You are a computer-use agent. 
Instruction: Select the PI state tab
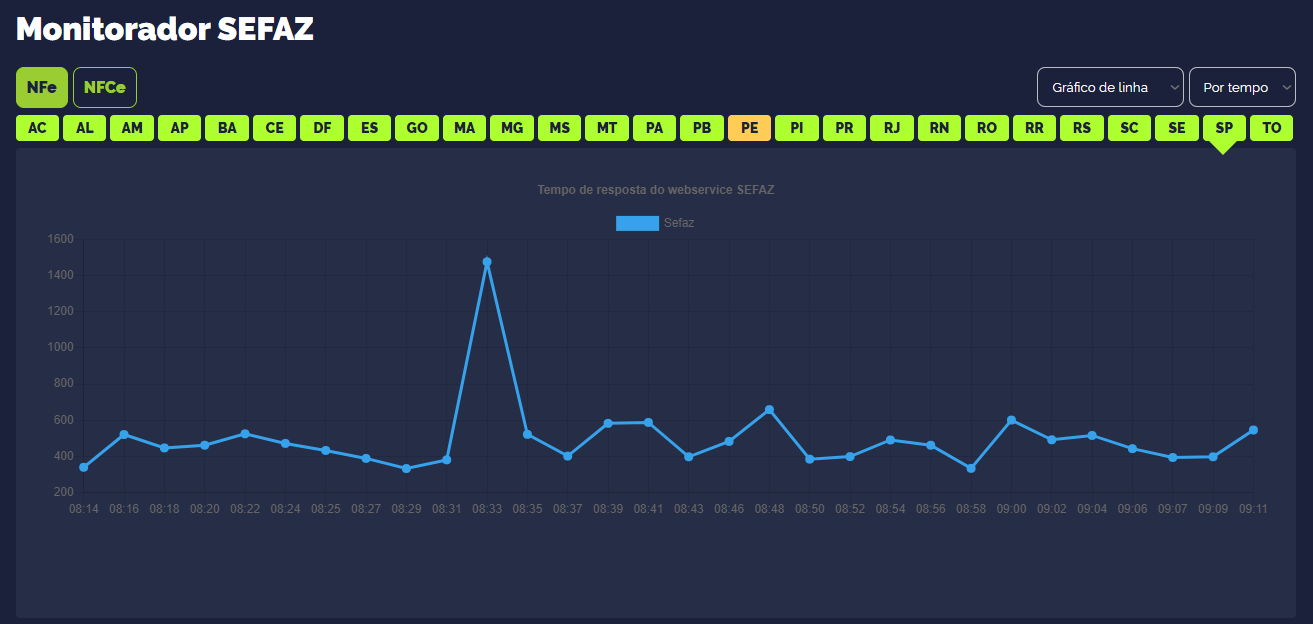(797, 128)
